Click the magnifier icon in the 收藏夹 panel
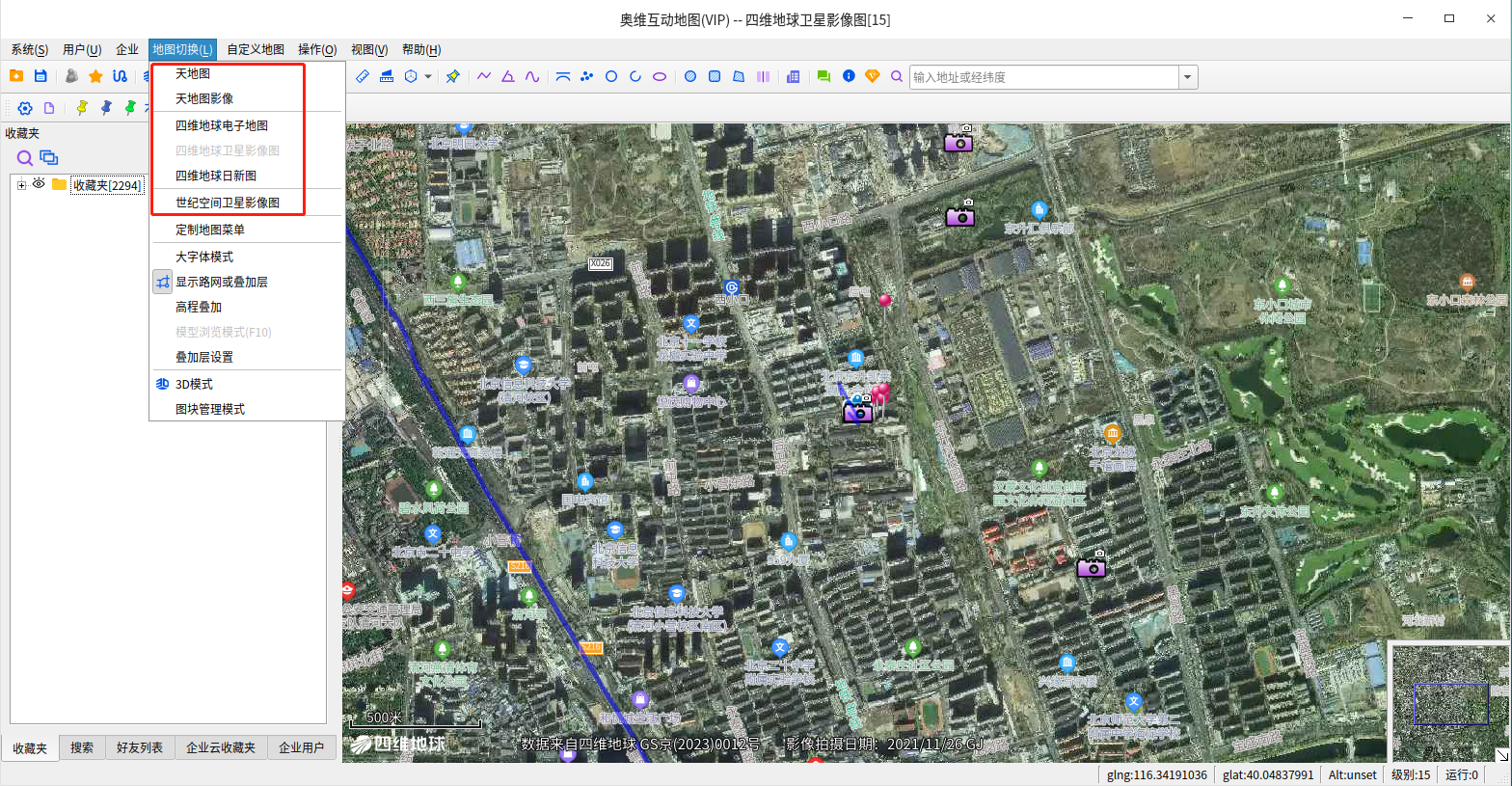The image size is (1512, 786). 25,157
